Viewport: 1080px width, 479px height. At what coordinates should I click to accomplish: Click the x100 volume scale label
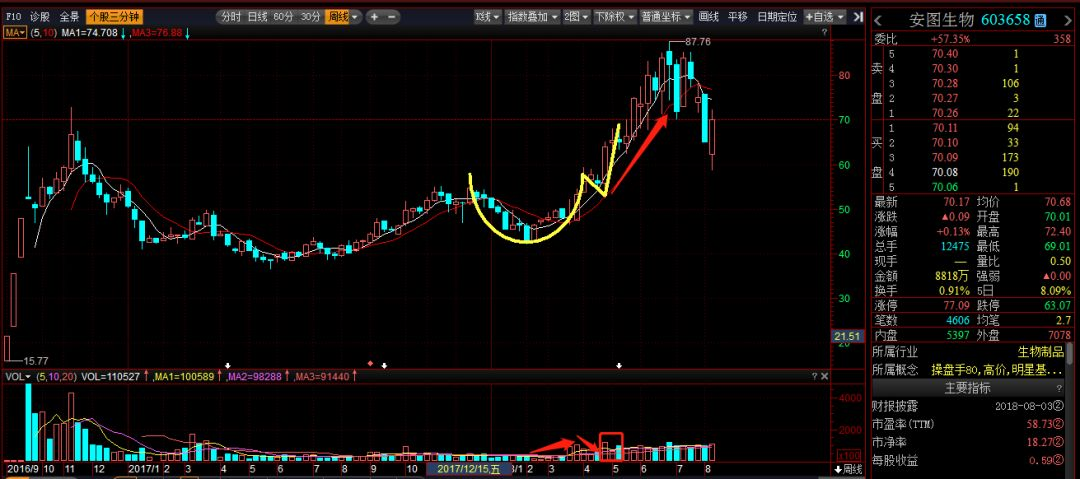pyautogui.click(x=847, y=456)
